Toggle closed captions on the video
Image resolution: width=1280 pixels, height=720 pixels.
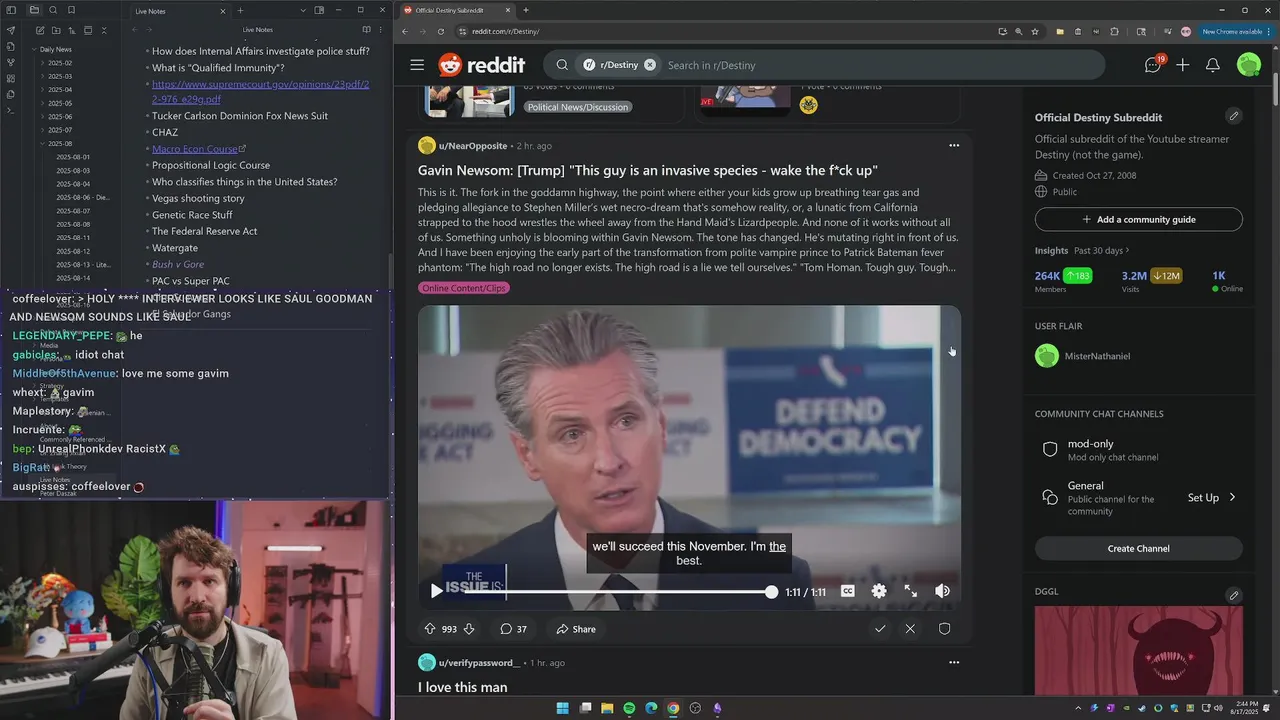[x=847, y=591]
